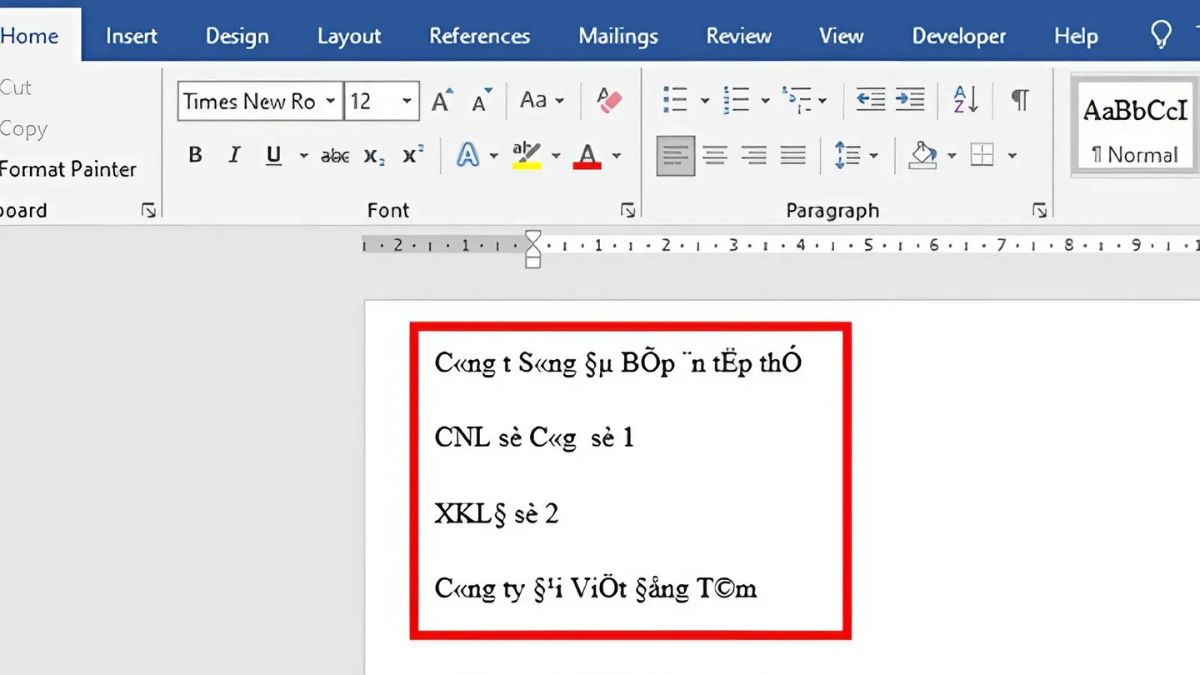Viewport: 1200px width, 675px height.
Task: Toggle Superscript formatting
Action: [413, 155]
